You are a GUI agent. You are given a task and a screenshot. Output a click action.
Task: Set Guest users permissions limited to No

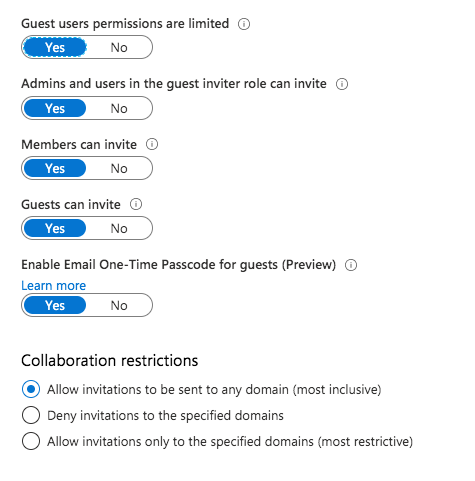[x=119, y=47]
